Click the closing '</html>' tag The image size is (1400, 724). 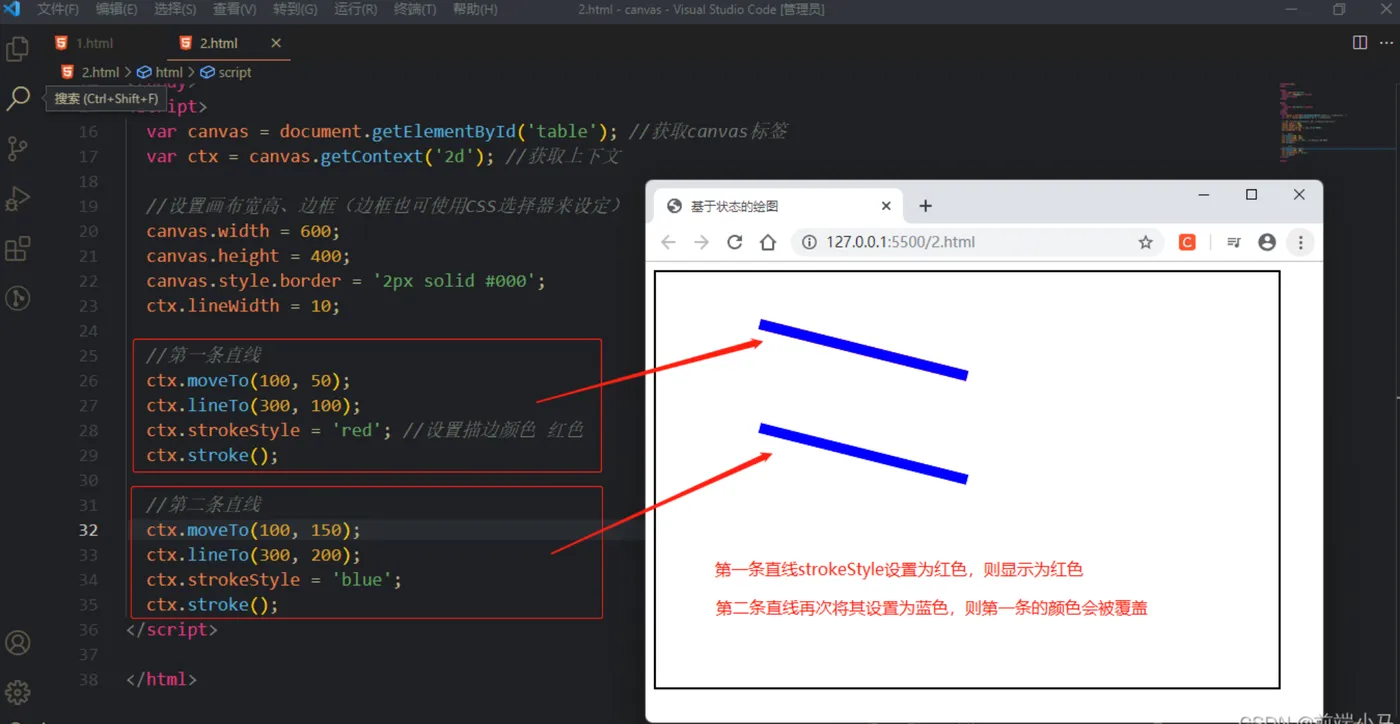(x=161, y=679)
